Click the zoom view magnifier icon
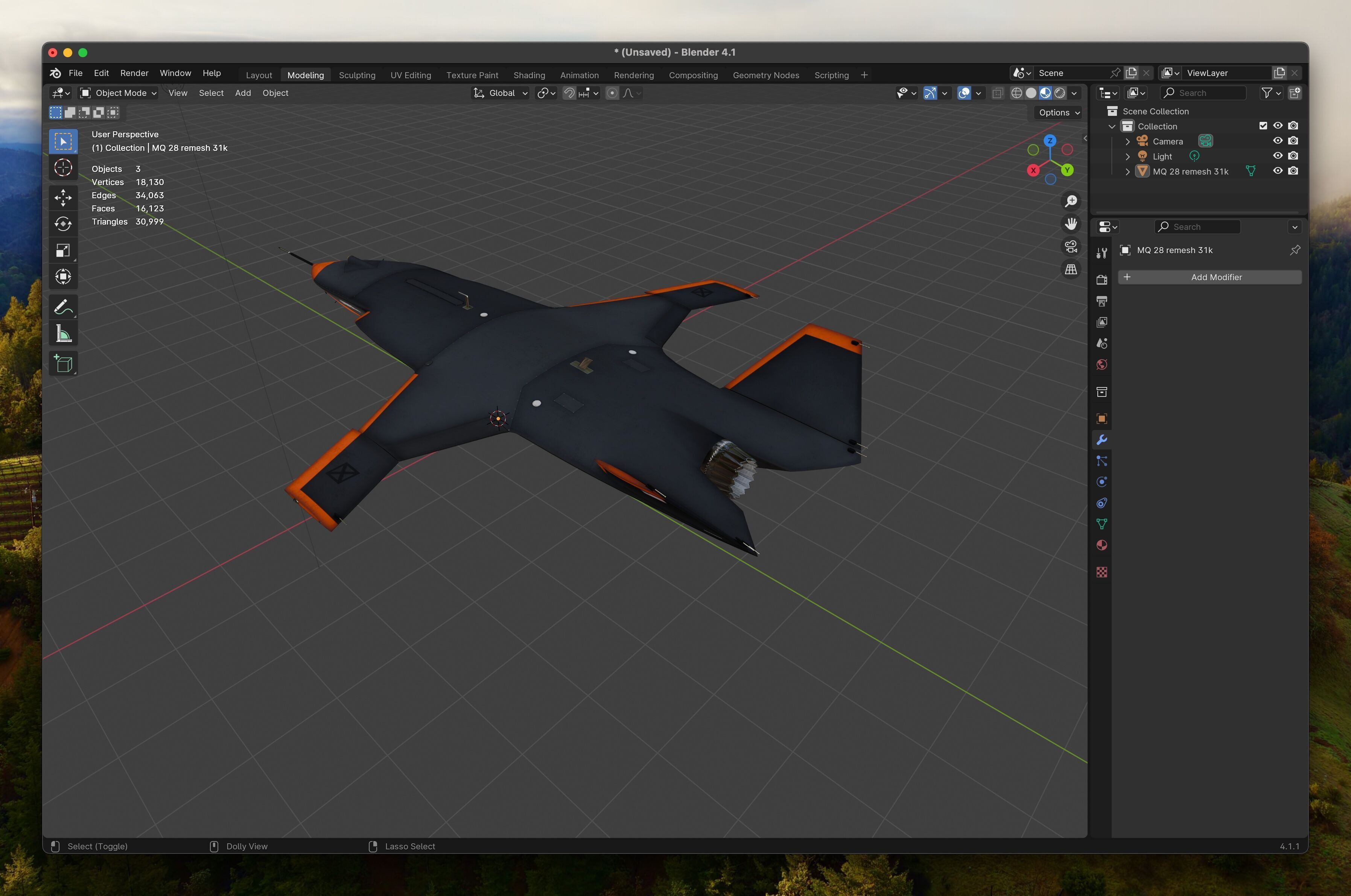The height and width of the screenshot is (896, 1351). pyautogui.click(x=1071, y=201)
